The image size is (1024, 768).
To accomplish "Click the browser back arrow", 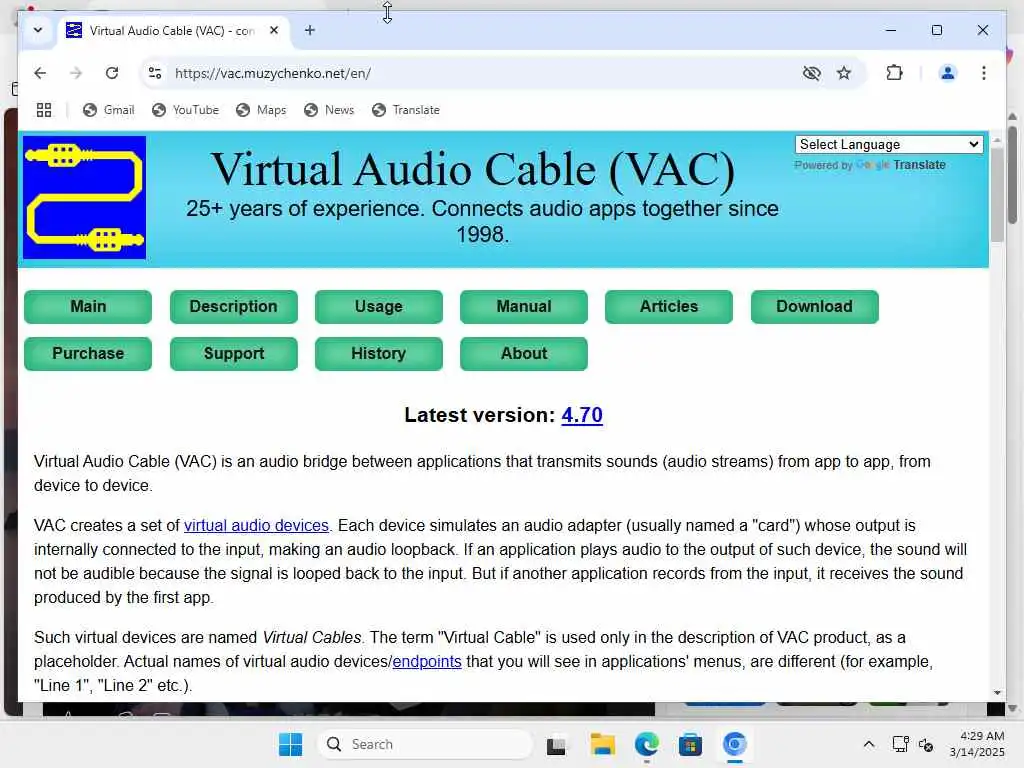I will pyautogui.click(x=40, y=73).
